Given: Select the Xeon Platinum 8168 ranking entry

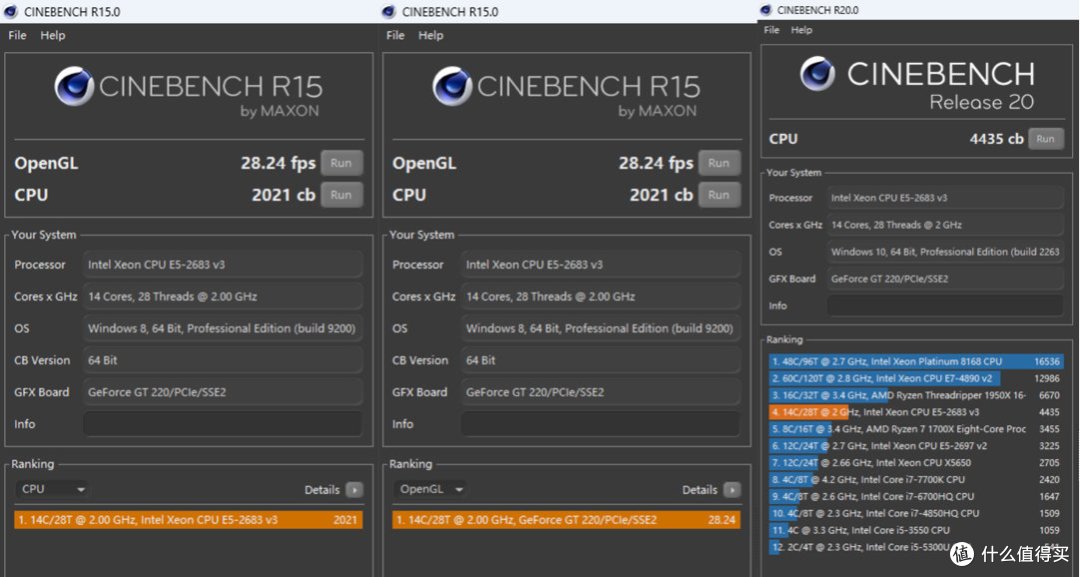Looking at the screenshot, I should [x=915, y=361].
